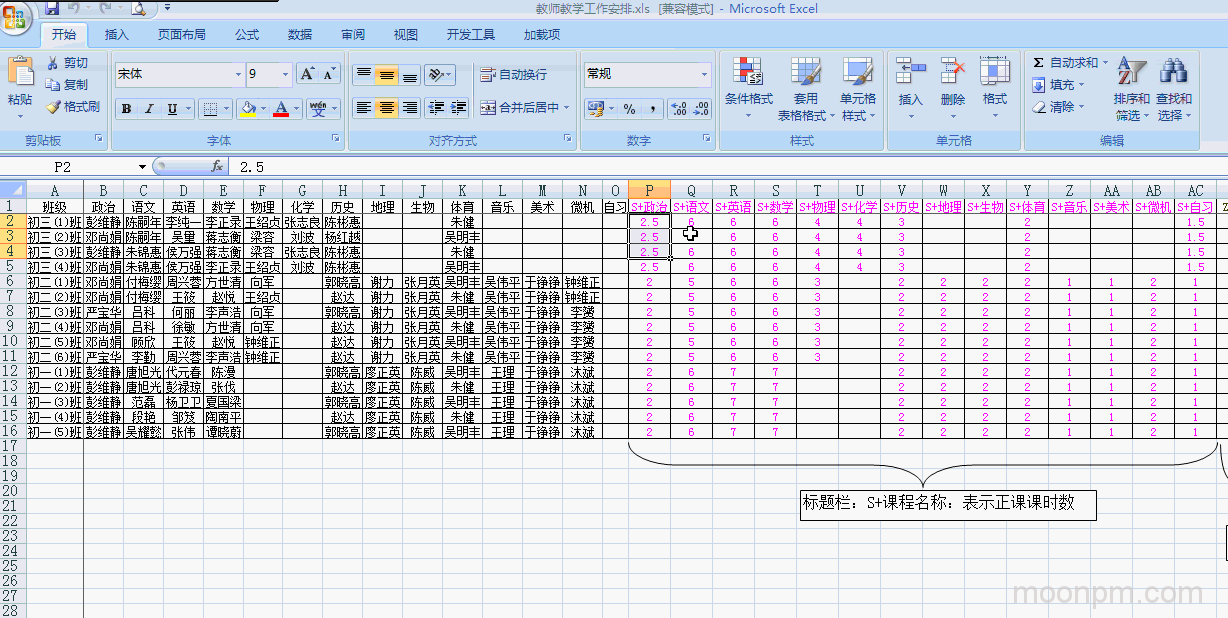
Task: Open the number format 常规 dropdown
Action: point(704,74)
